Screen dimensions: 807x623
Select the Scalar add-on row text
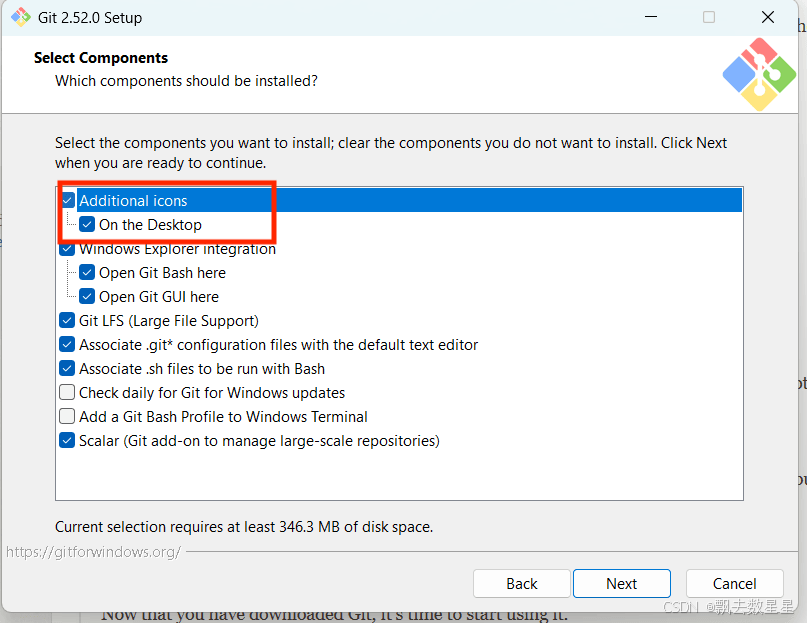tap(259, 441)
